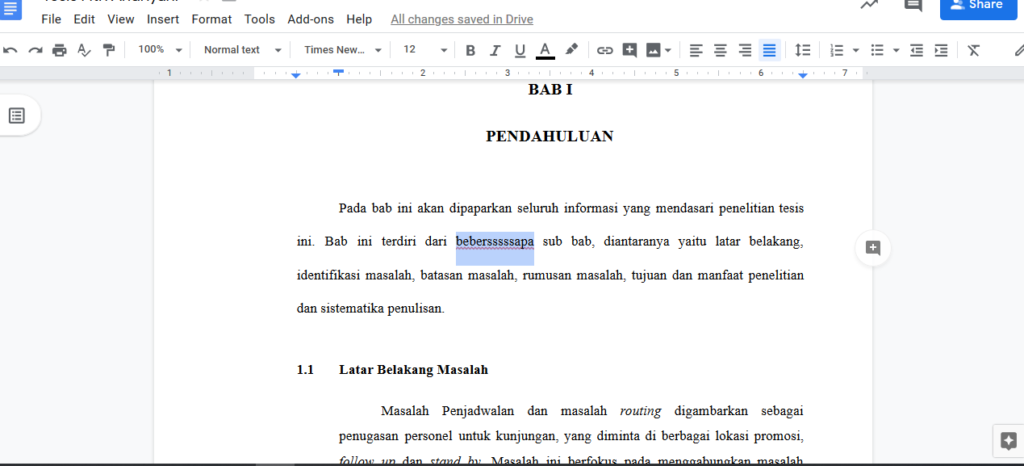Open the Format menu
Image resolution: width=1024 pixels, height=466 pixels.
(212, 19)
